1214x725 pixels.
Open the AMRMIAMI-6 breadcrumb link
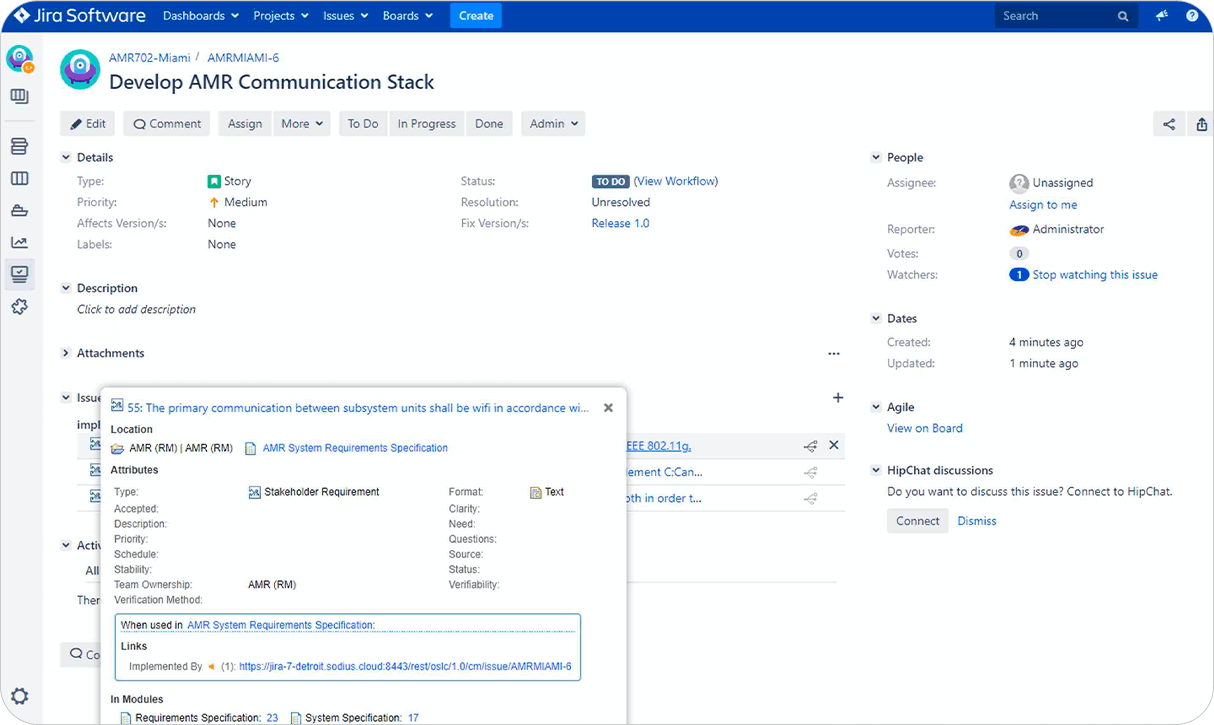243,58
